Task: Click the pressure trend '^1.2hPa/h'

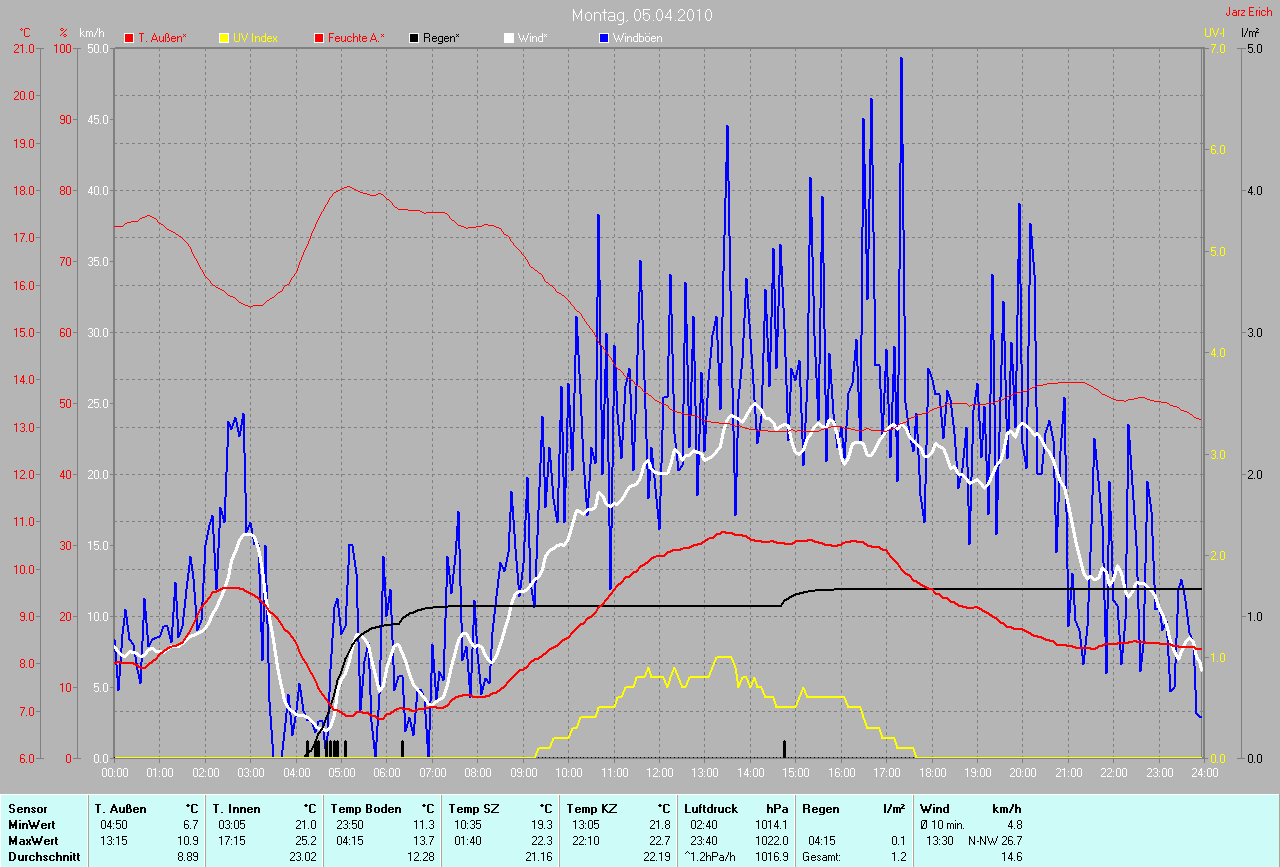Action: pos(710,857)
